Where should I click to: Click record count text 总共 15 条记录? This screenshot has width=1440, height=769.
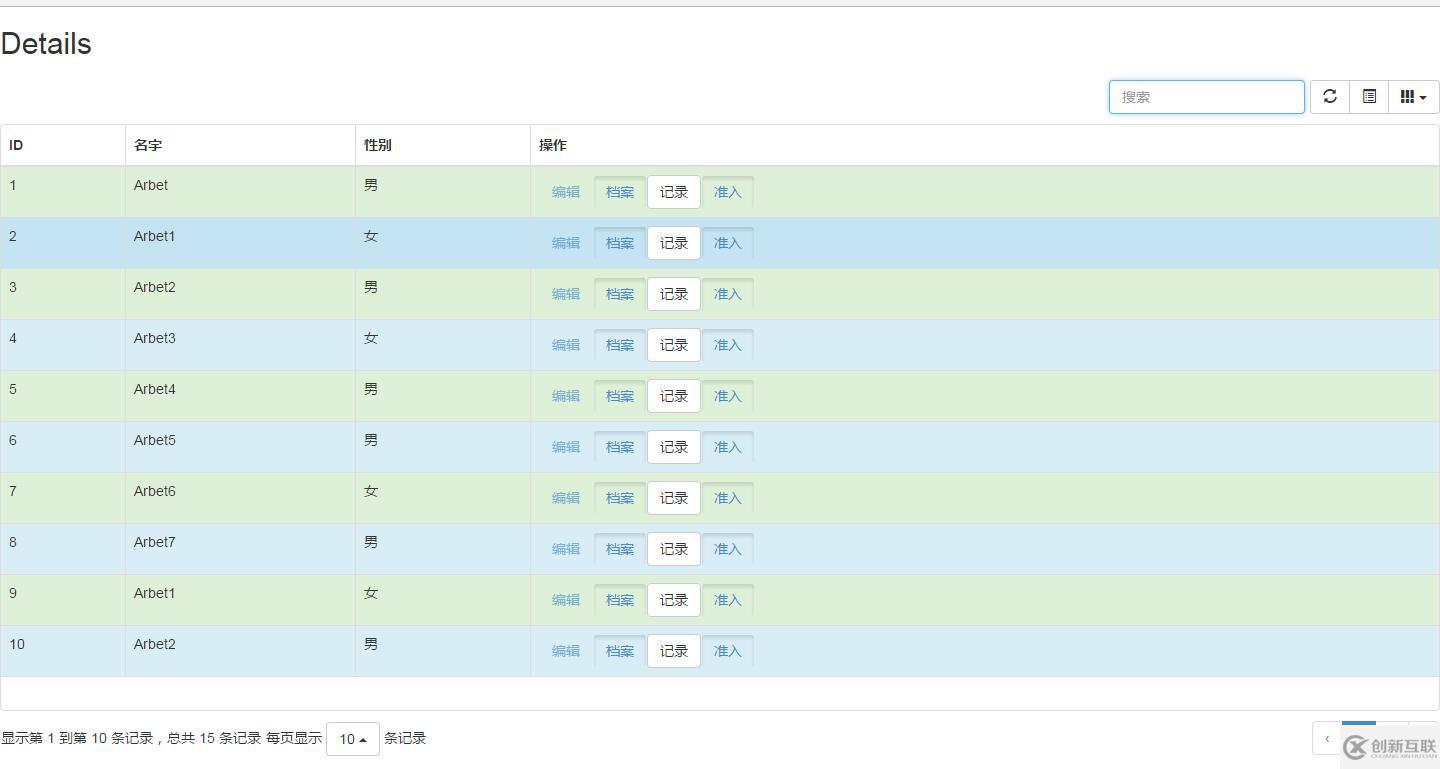[x=214, y=739]
